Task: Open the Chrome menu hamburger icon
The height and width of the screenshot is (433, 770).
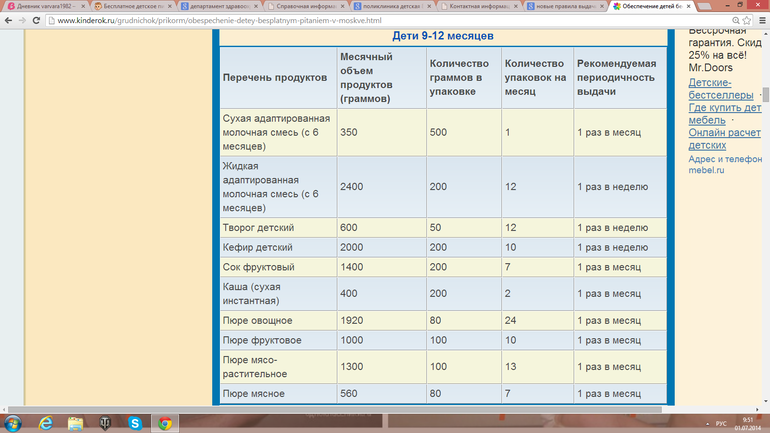Action: [x=762, y=21]
